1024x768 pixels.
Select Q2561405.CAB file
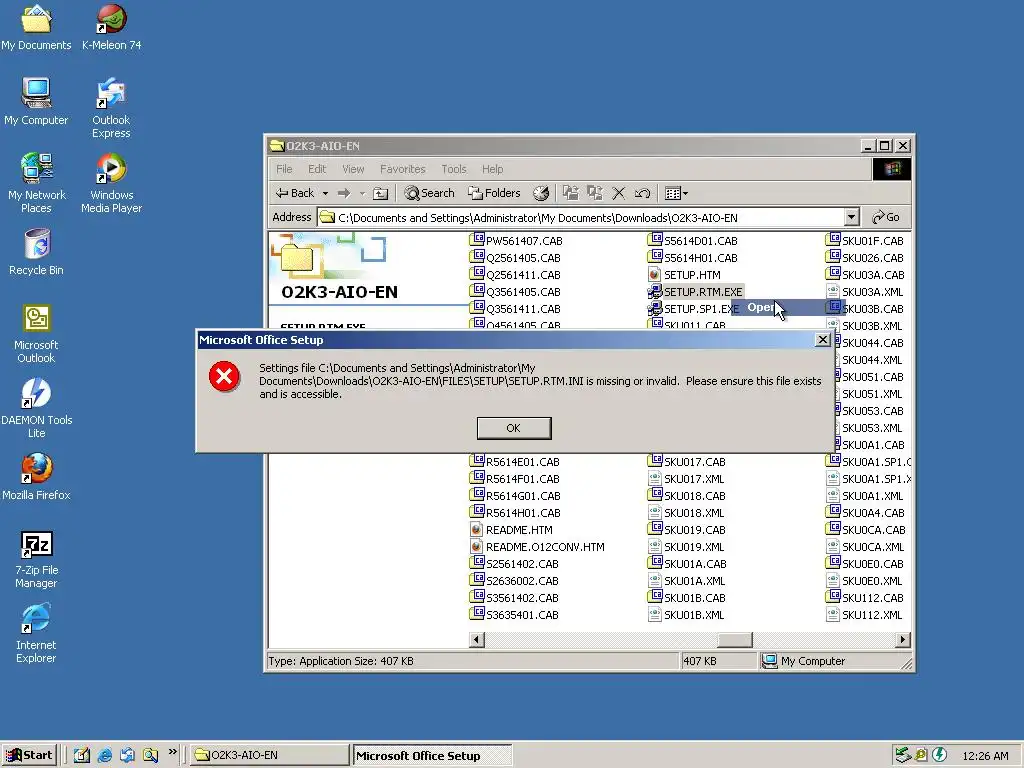point(515,258)
